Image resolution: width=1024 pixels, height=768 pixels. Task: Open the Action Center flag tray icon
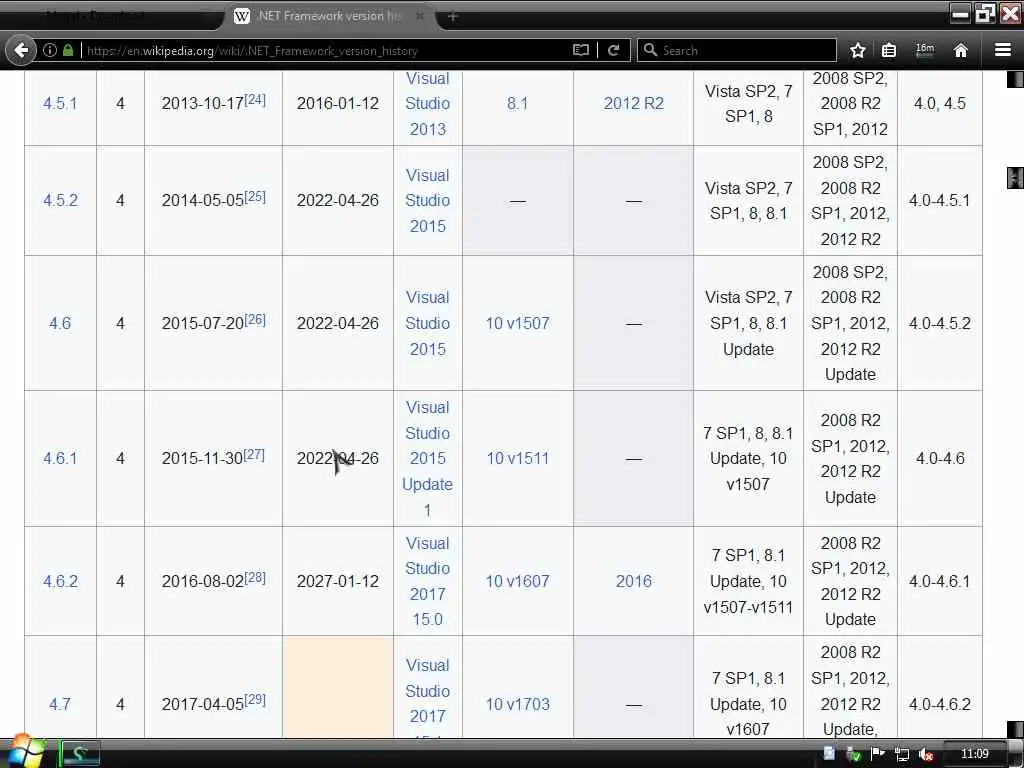(x=877, y=754)
